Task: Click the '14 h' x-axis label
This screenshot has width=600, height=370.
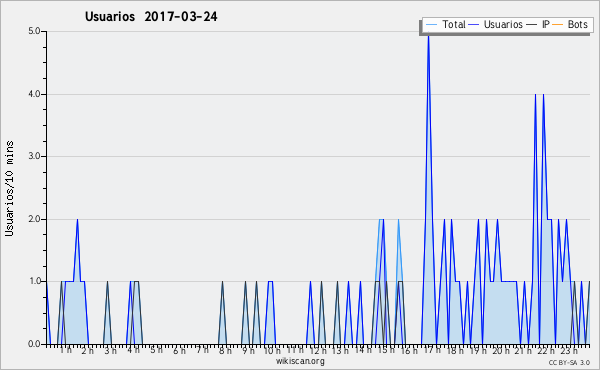Action: (363, 350)
